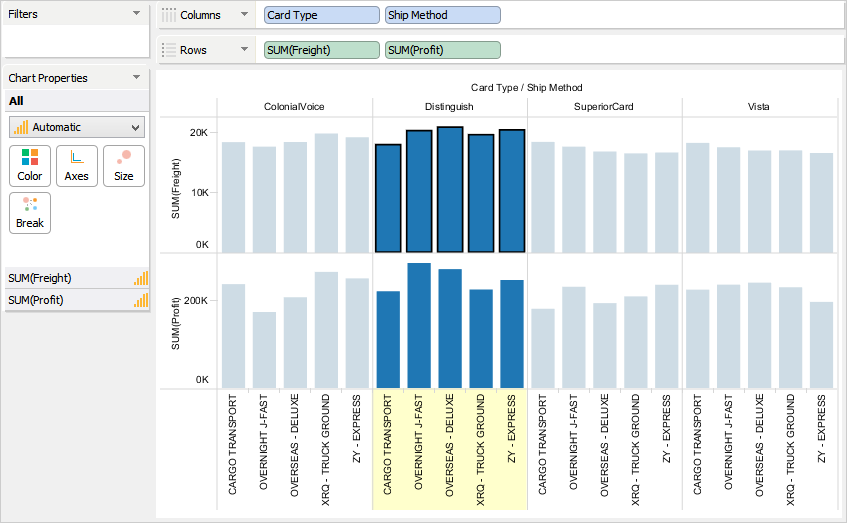Click the Distinguish Overseas - Deluxe freight bar
The height and width of the screenshot is (523, 847).
coord(450,190)
